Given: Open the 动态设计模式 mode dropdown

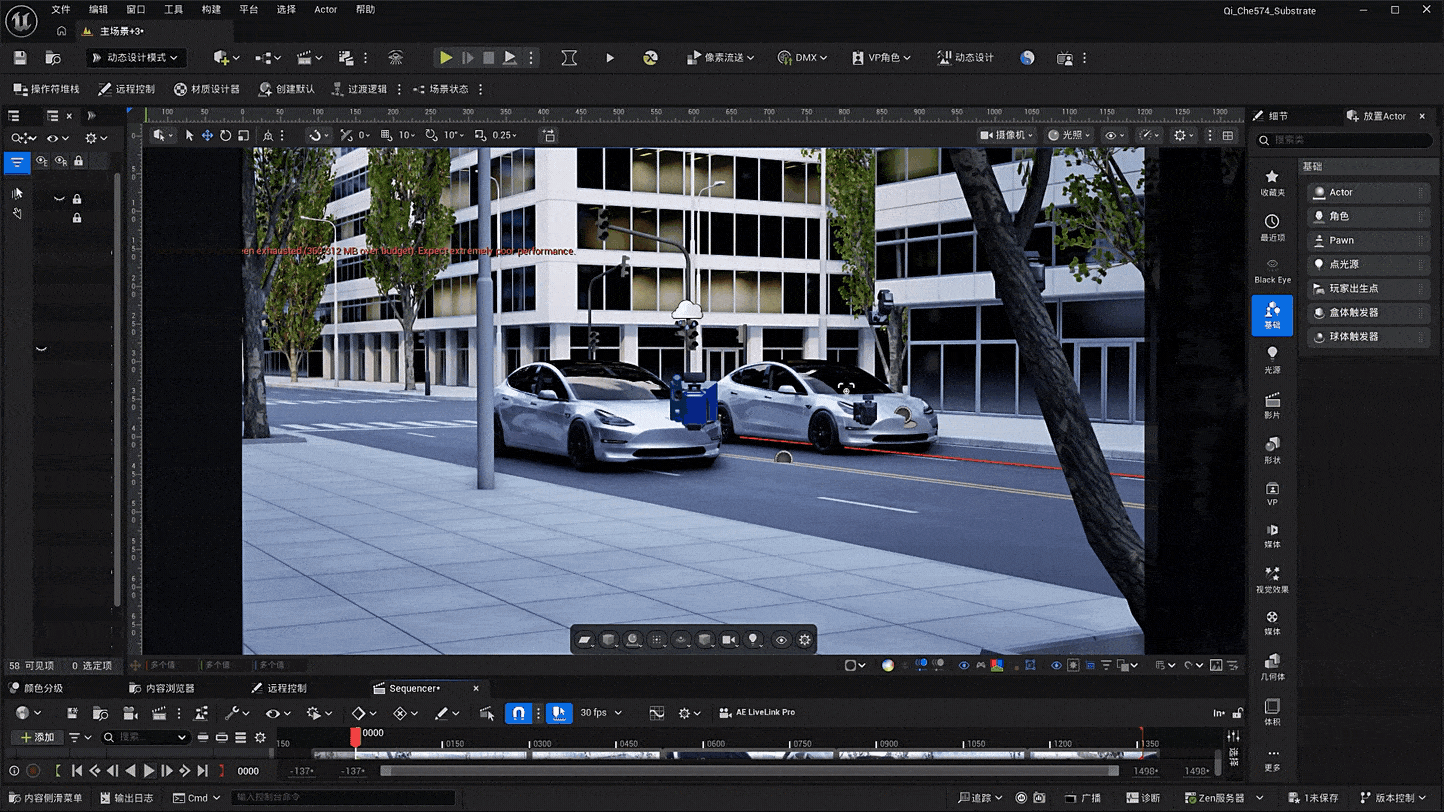Looking at the screenshot, I should pos(135,58).
